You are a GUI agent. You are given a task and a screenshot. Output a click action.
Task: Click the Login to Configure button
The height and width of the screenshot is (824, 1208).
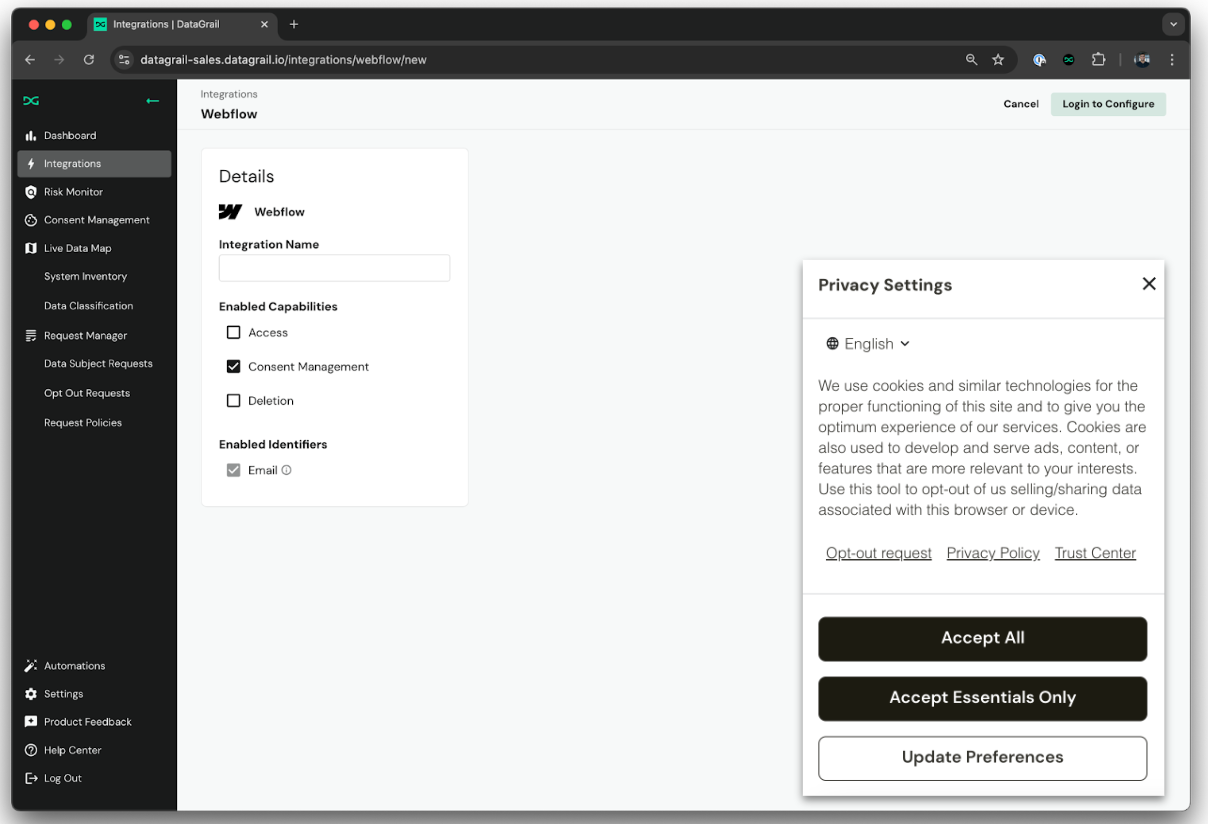tap(1108, 104)
